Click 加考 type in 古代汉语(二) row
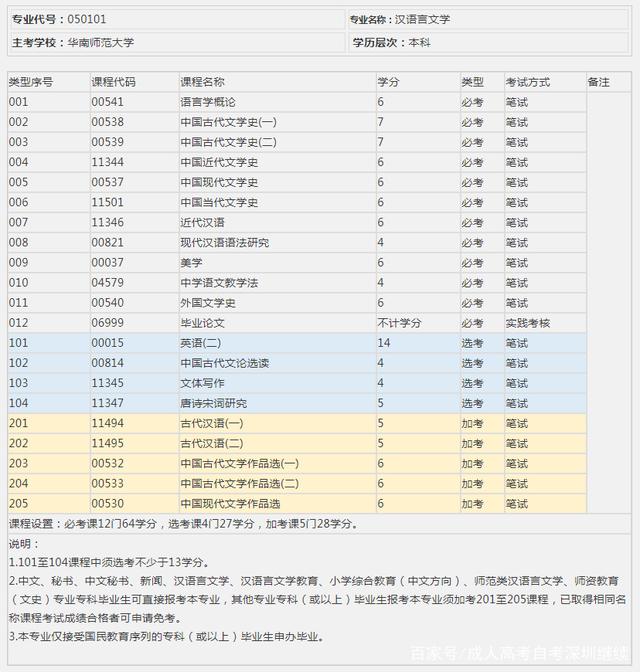Screen dimensions: 640x672 472,444
